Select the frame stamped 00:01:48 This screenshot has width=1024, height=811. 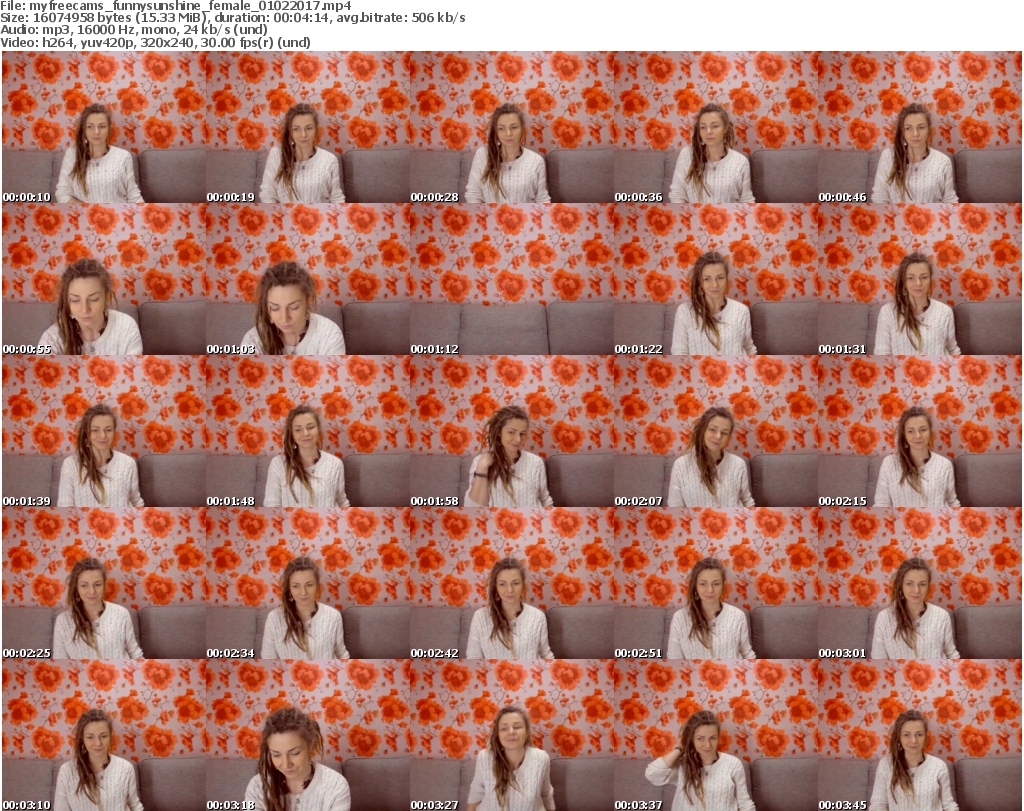click(x=308, y=432)
